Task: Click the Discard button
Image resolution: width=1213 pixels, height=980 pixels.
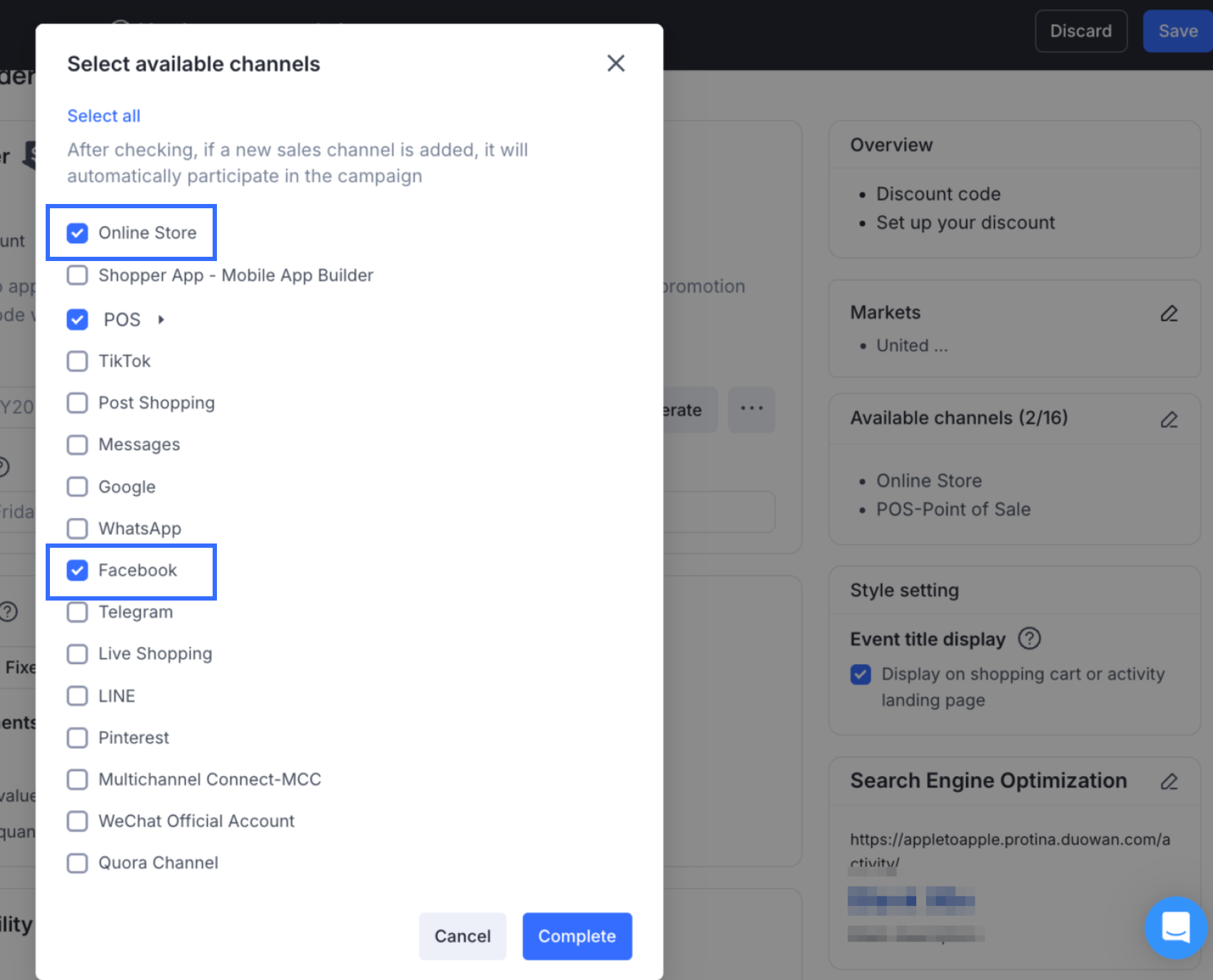Action: (x=1080, y=31)
